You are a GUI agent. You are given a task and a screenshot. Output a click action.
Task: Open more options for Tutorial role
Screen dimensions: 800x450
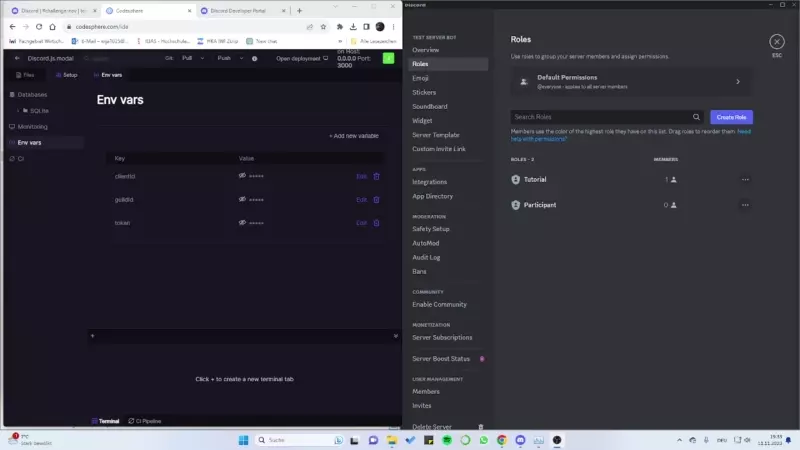pos(745,180)
